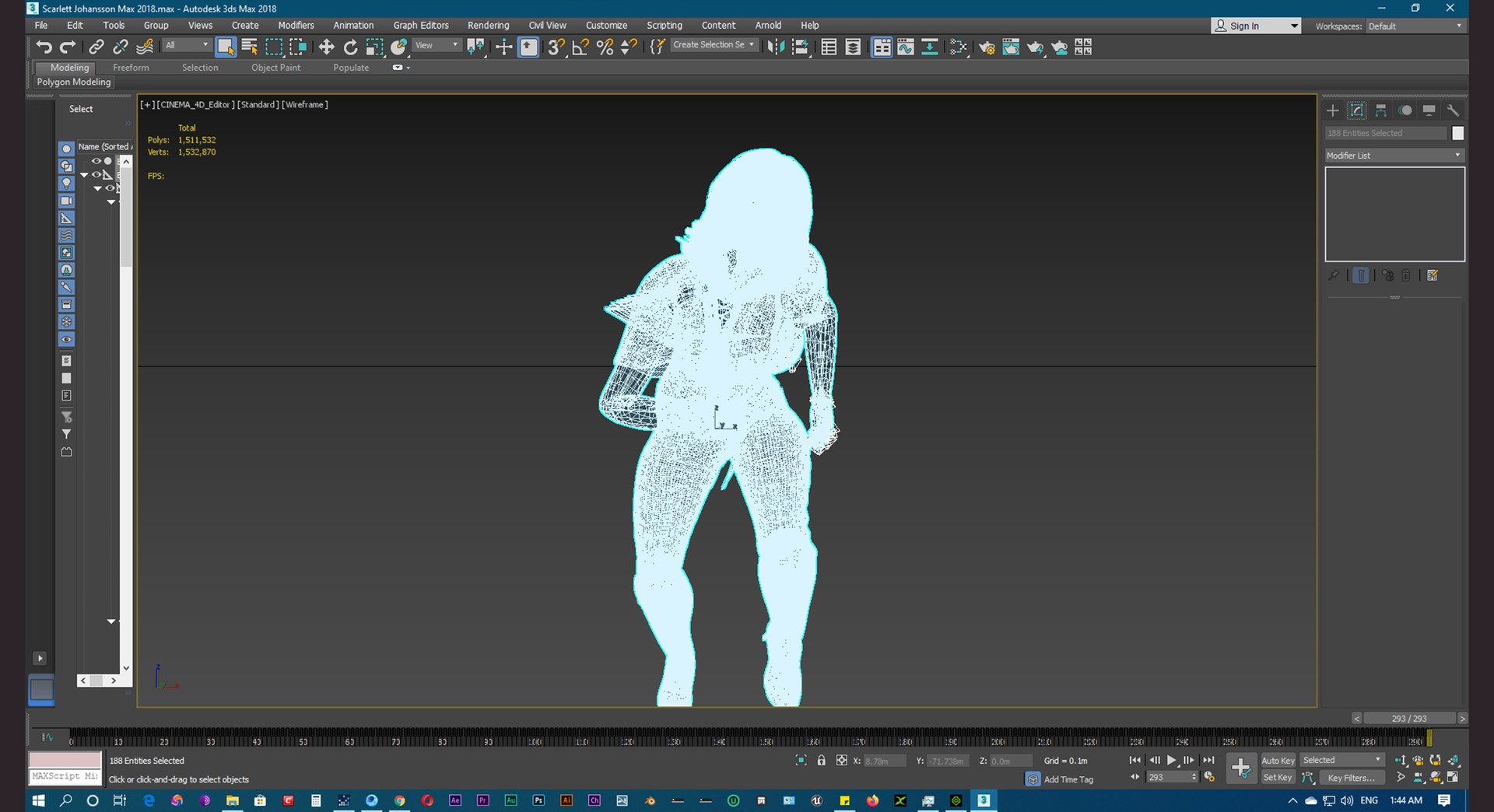Screen dimensions: 1494x812
Task: Undo the last action
Action: tap(44, 47)
